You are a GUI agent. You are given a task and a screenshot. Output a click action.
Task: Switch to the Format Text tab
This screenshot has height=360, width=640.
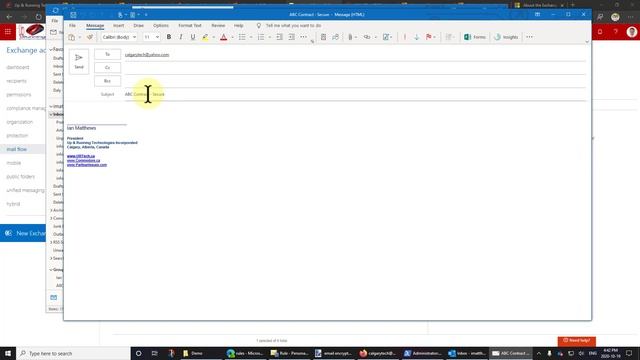(190, 25)
